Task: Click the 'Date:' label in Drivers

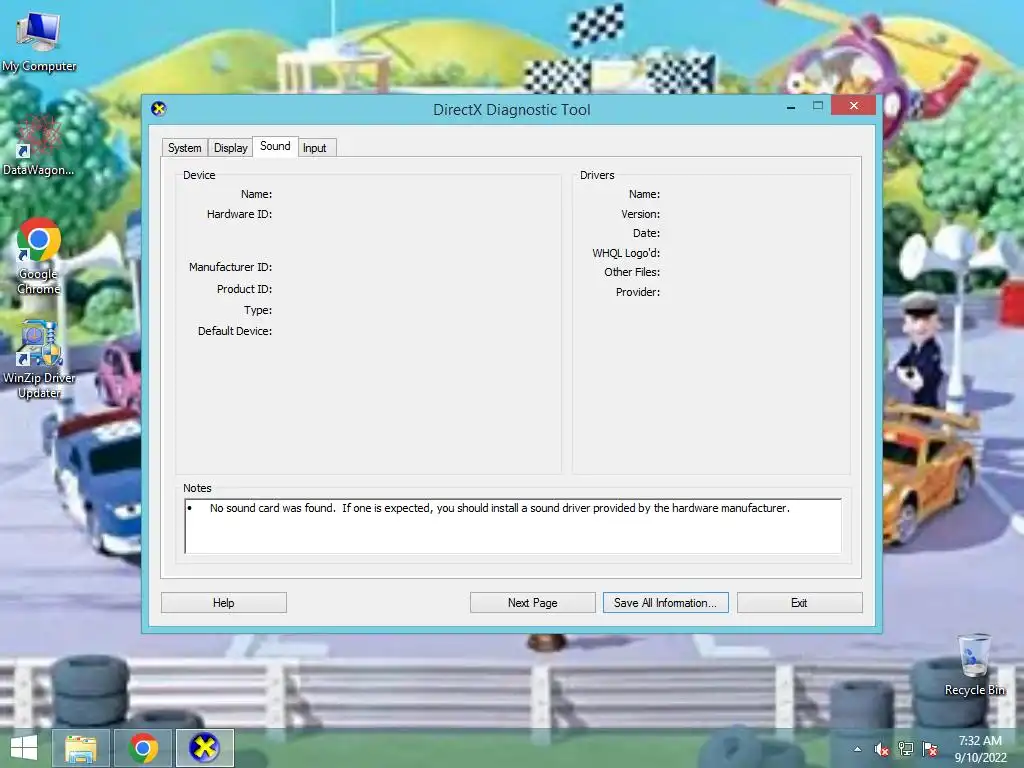Action: (646, 233)
